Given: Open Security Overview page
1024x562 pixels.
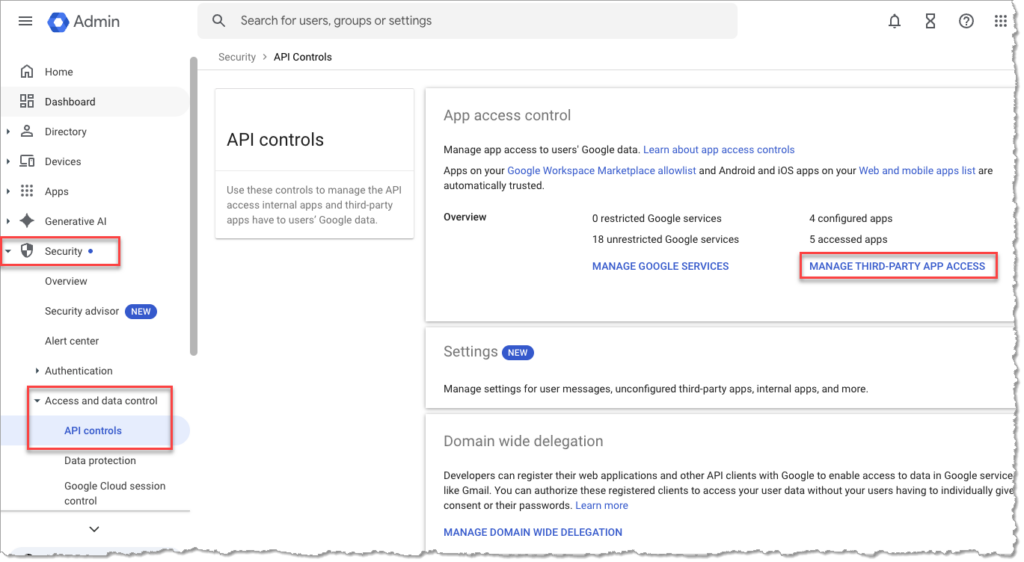Looking at the screenshot, I should pyautogui.click(x=66, y=281).
